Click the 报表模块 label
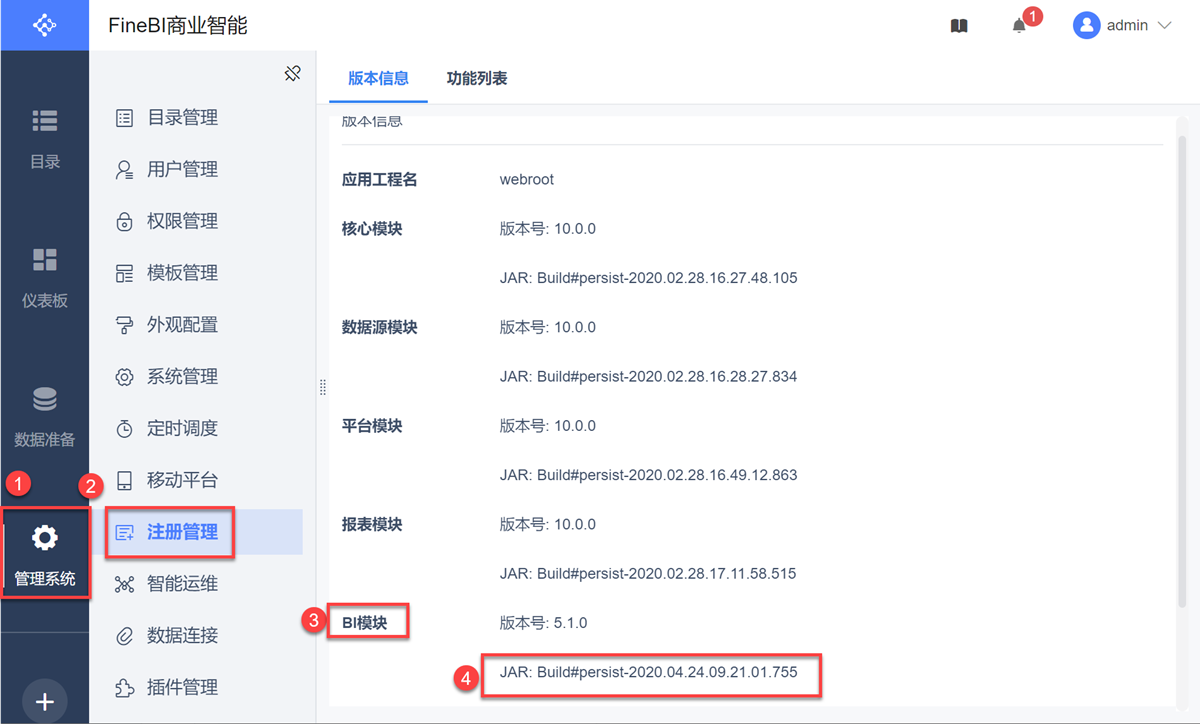The width and height of the screenshot is (1200, 724). tap(372, 524)
